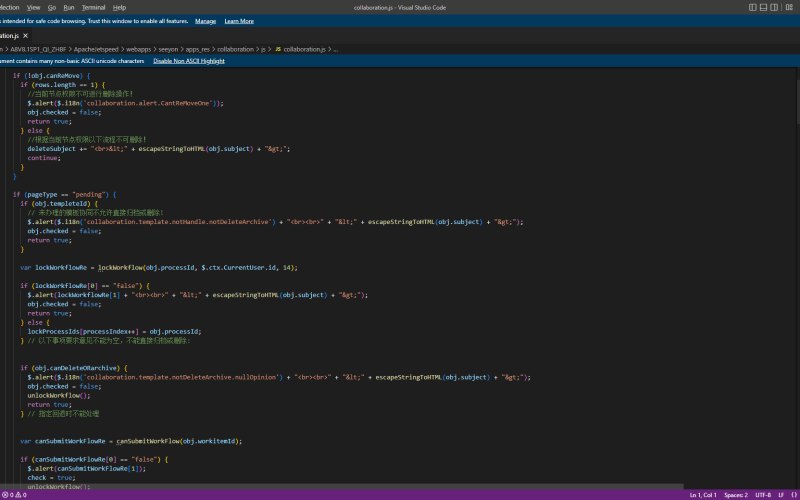Change indentation via Spaces: 2
The image size is (800, 500).
coord(736,495)
